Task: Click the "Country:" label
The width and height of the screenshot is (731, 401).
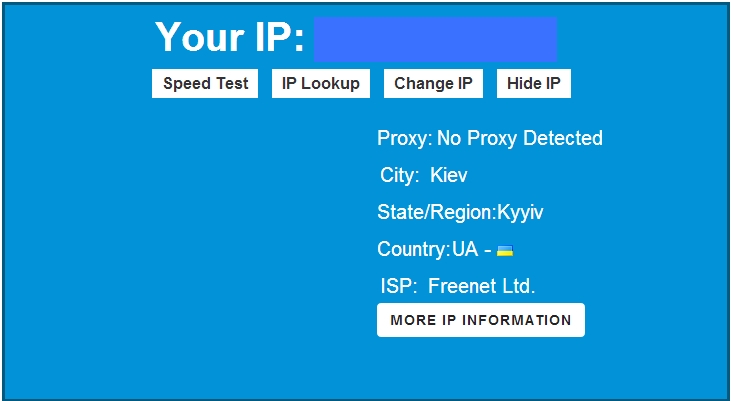Action: pos(414,249)
